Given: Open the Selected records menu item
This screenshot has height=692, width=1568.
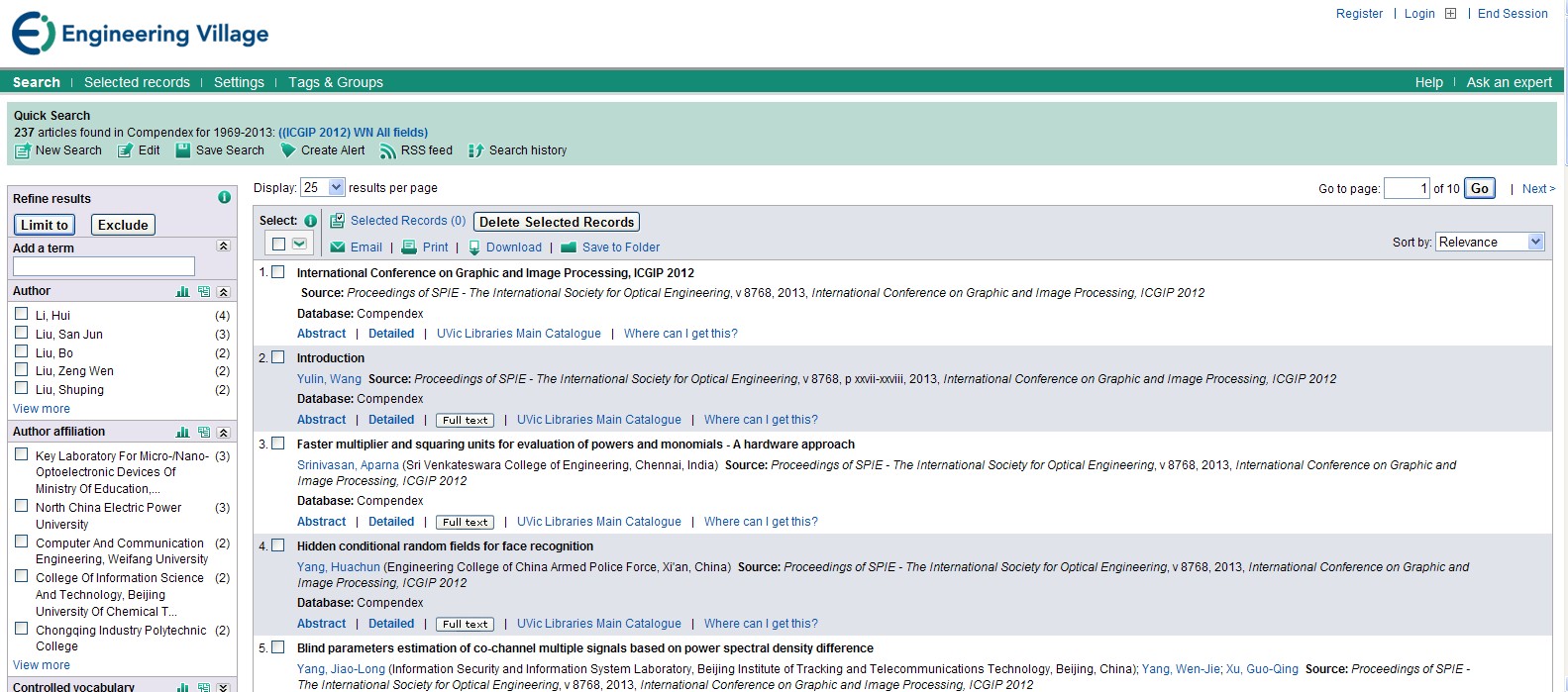Looking at the screenshot, I should click(137, 82).
